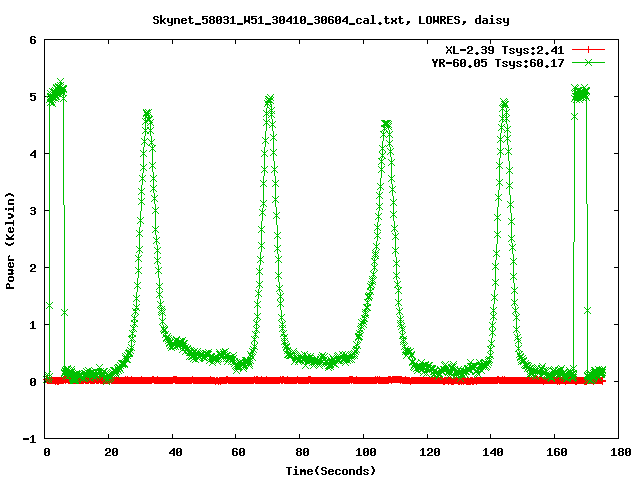Click the x-axis tick label 20

coord(111,452)
